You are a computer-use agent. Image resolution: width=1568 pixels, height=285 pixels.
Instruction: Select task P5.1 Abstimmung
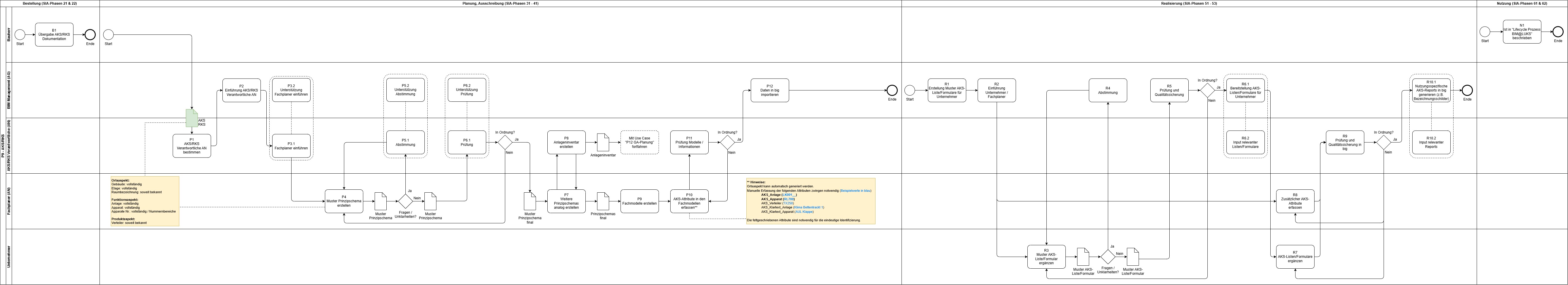[x=405, y=142]
